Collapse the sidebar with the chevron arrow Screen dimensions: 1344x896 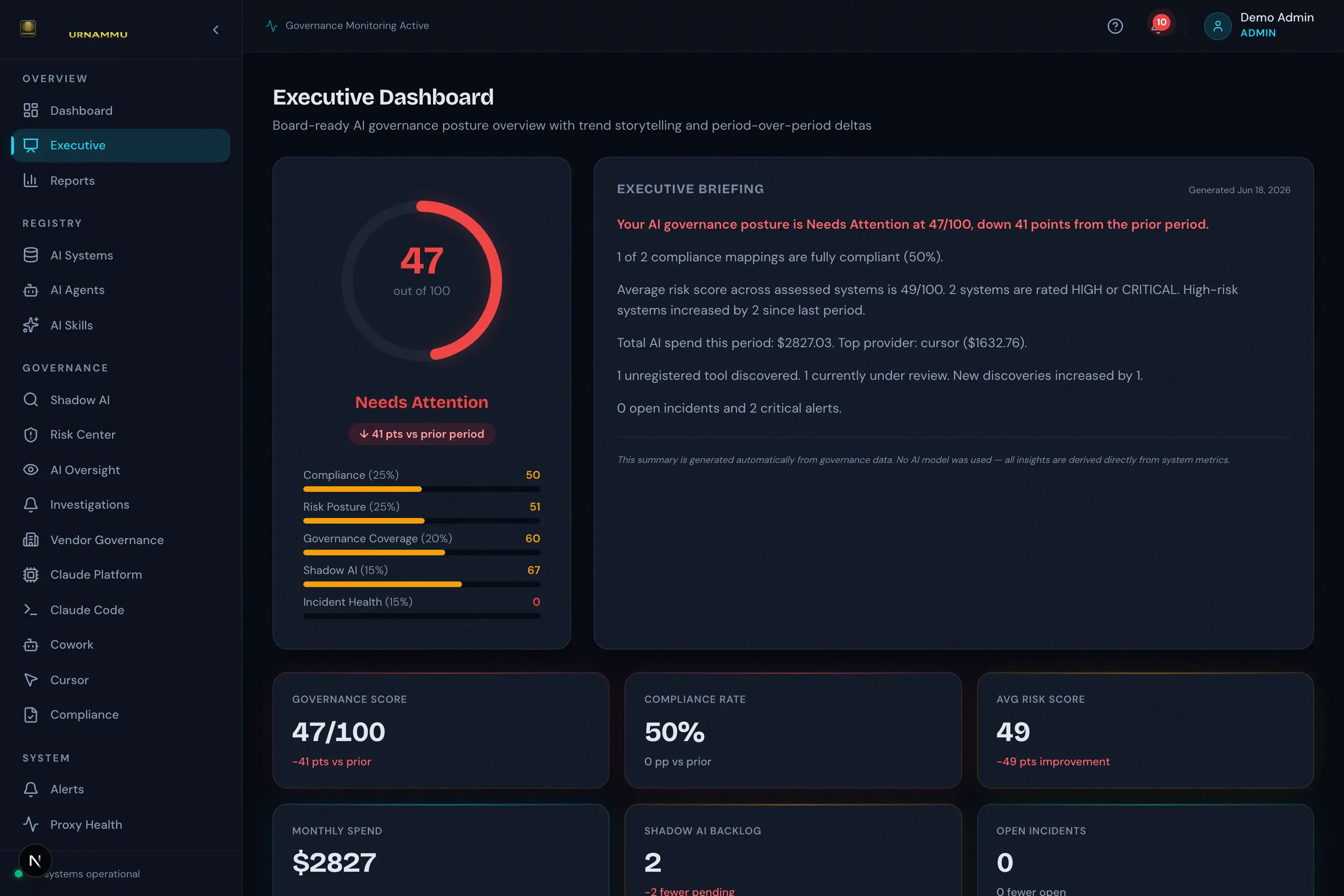216,30
